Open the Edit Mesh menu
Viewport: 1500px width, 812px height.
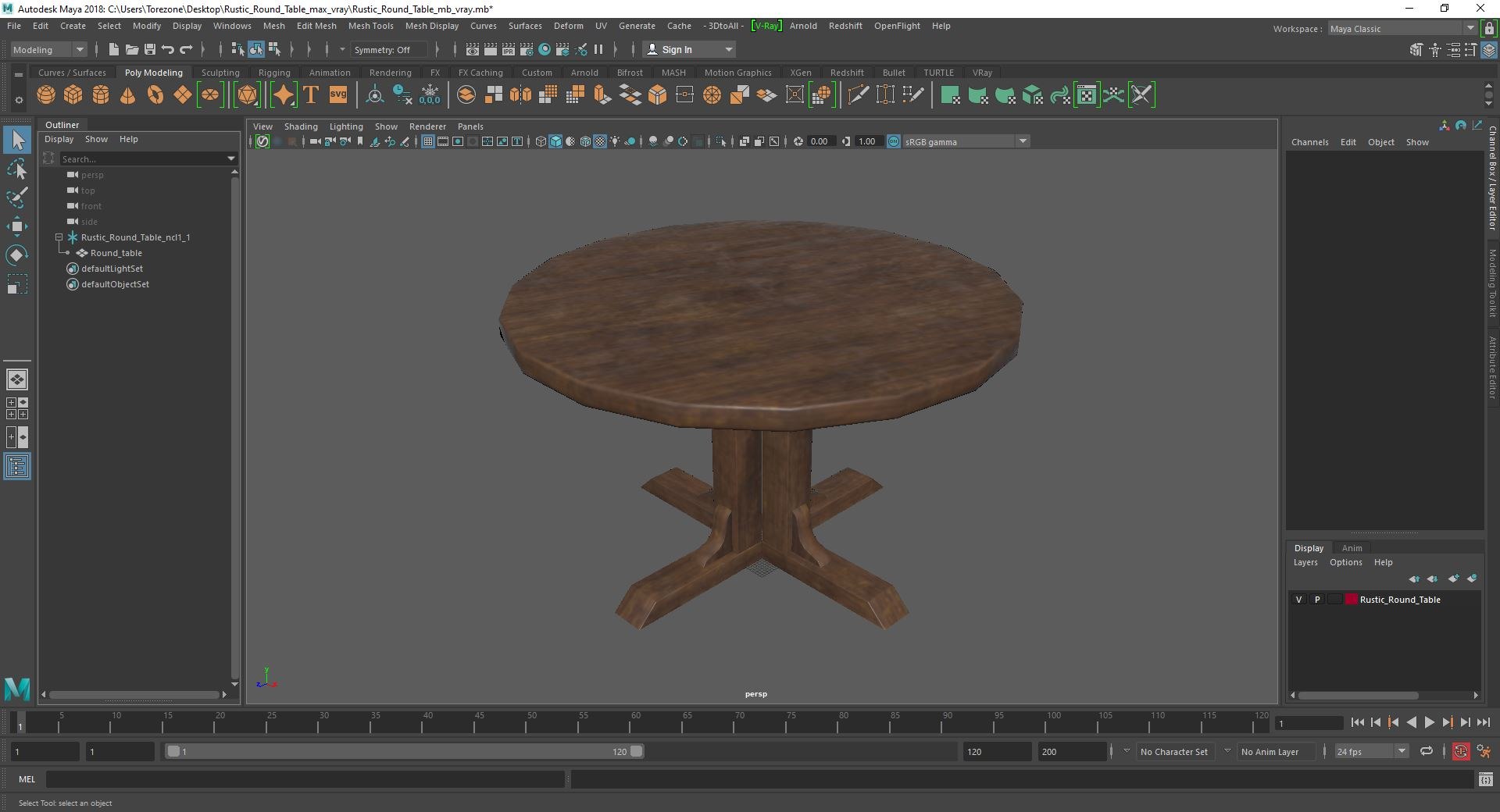pos(316,26)
